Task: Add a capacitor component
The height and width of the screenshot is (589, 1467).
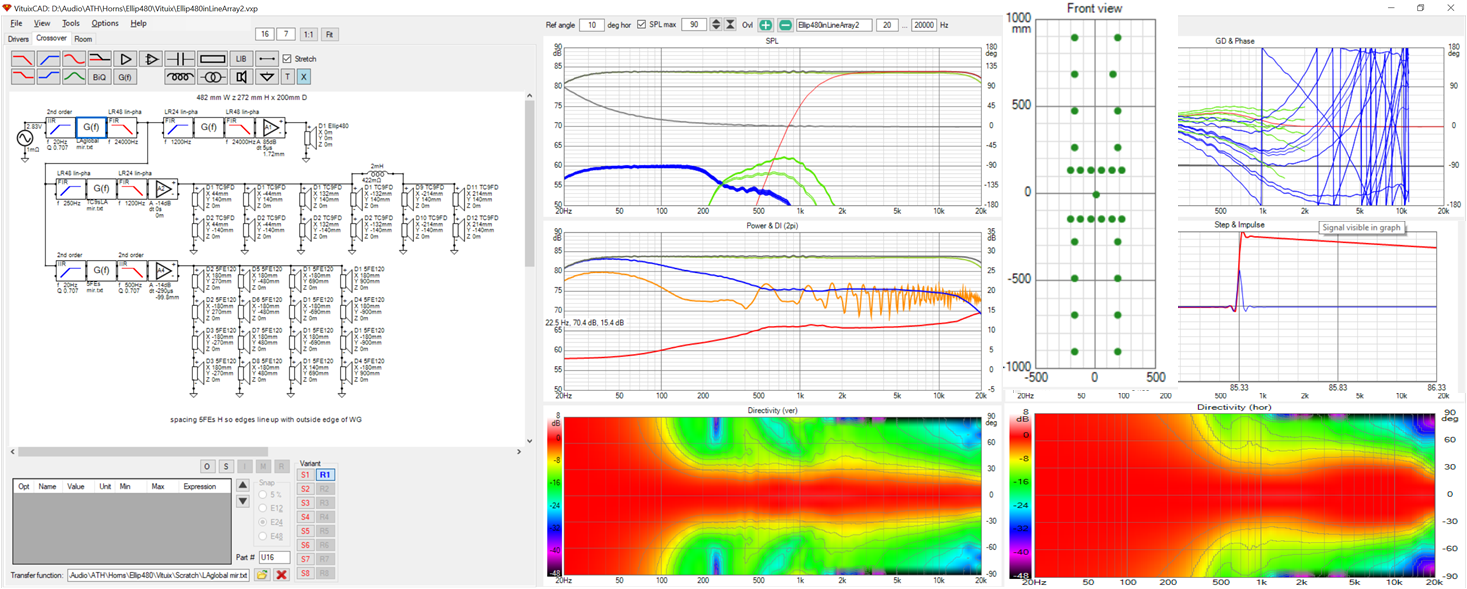Action: 180,59
